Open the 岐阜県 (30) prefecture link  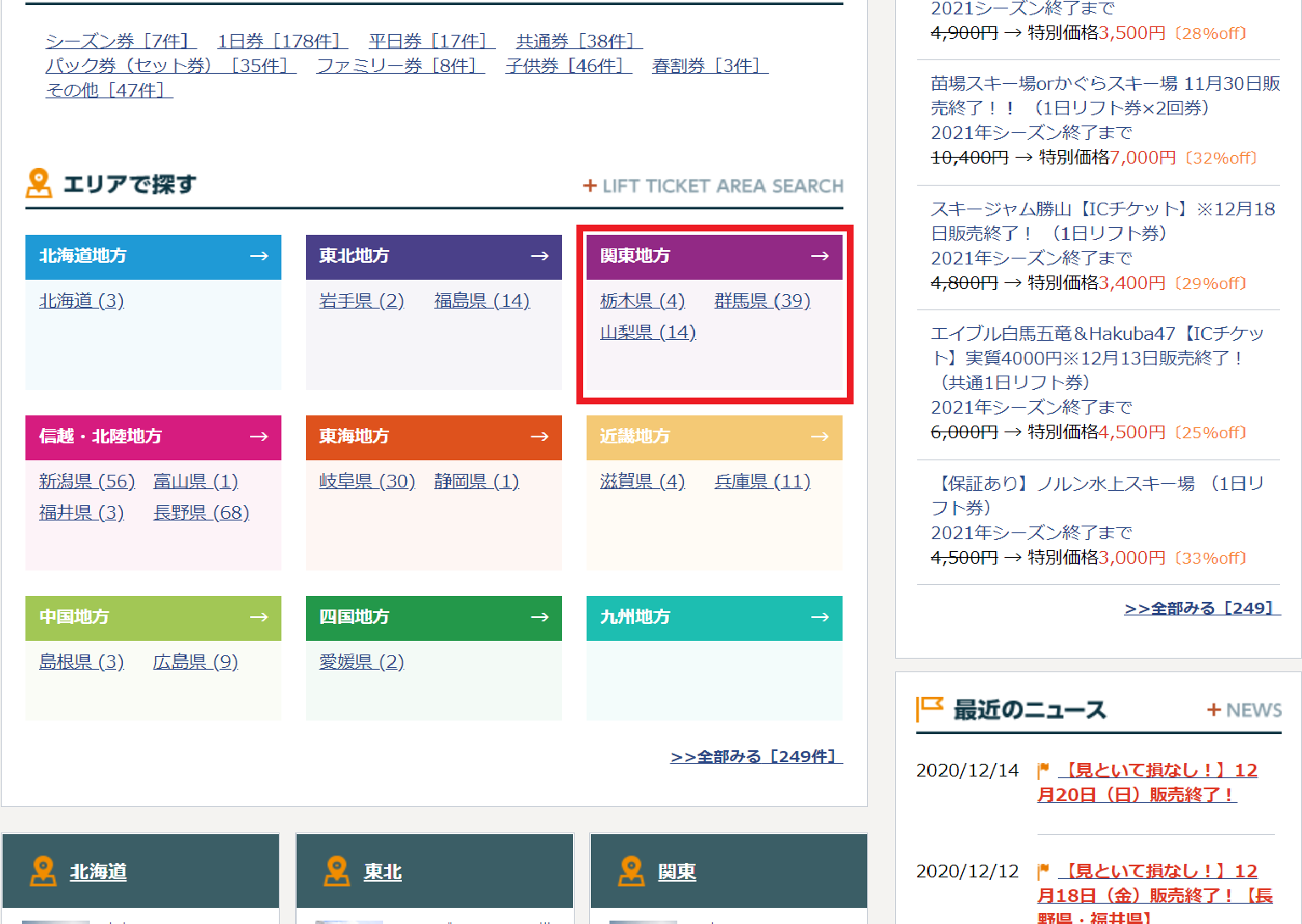click(367, 481)
